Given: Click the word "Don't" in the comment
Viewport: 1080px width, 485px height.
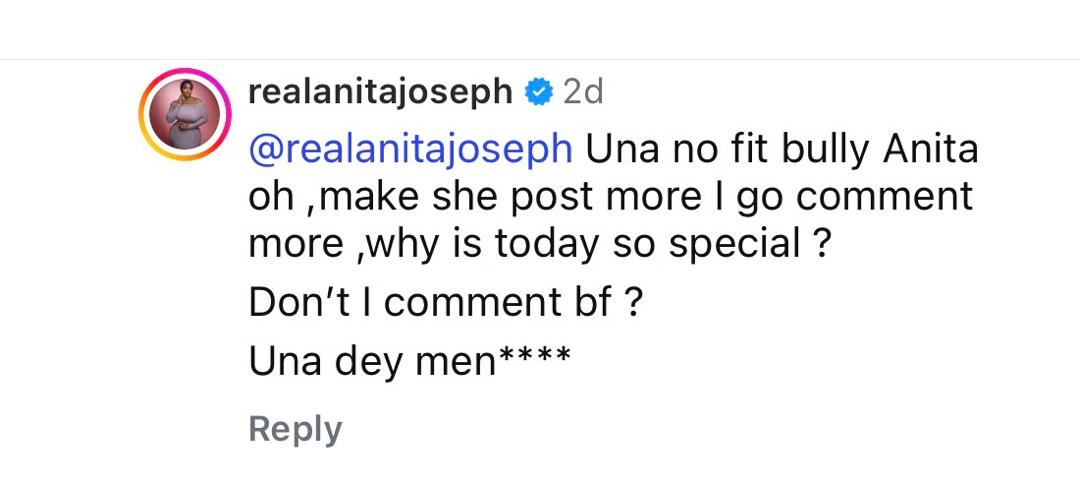Looking at the screenshot, I should tap(296, 303).
